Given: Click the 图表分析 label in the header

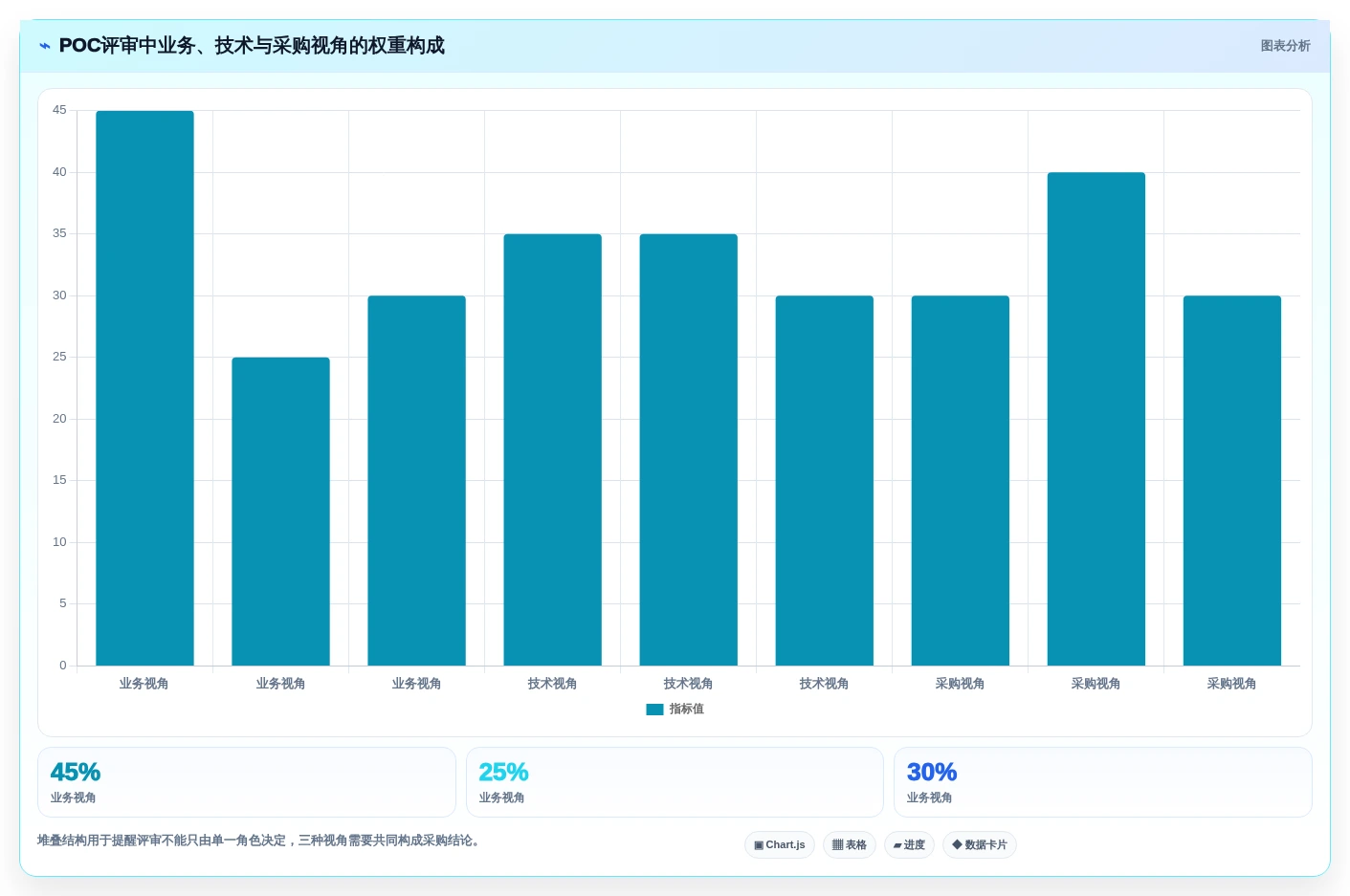Looking at the screenshot, I should (1285, 46).
